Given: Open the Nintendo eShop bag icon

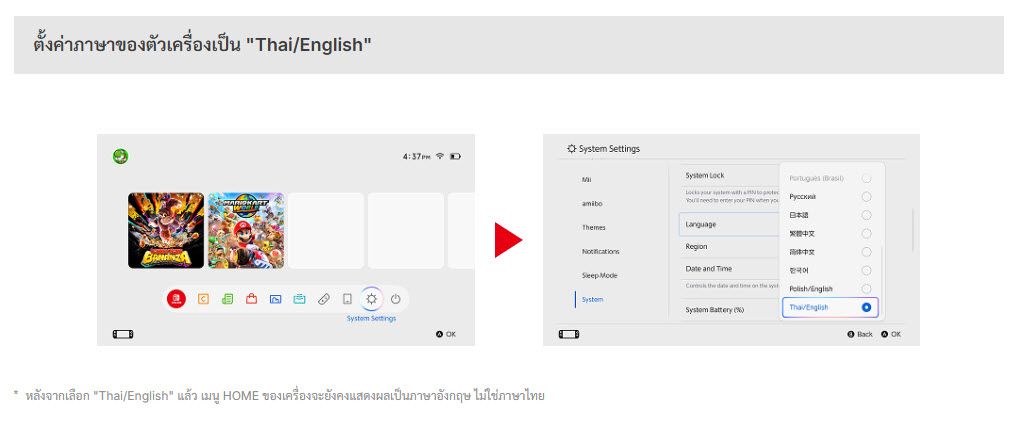Looking at the screenshot, I should point(251,299).
